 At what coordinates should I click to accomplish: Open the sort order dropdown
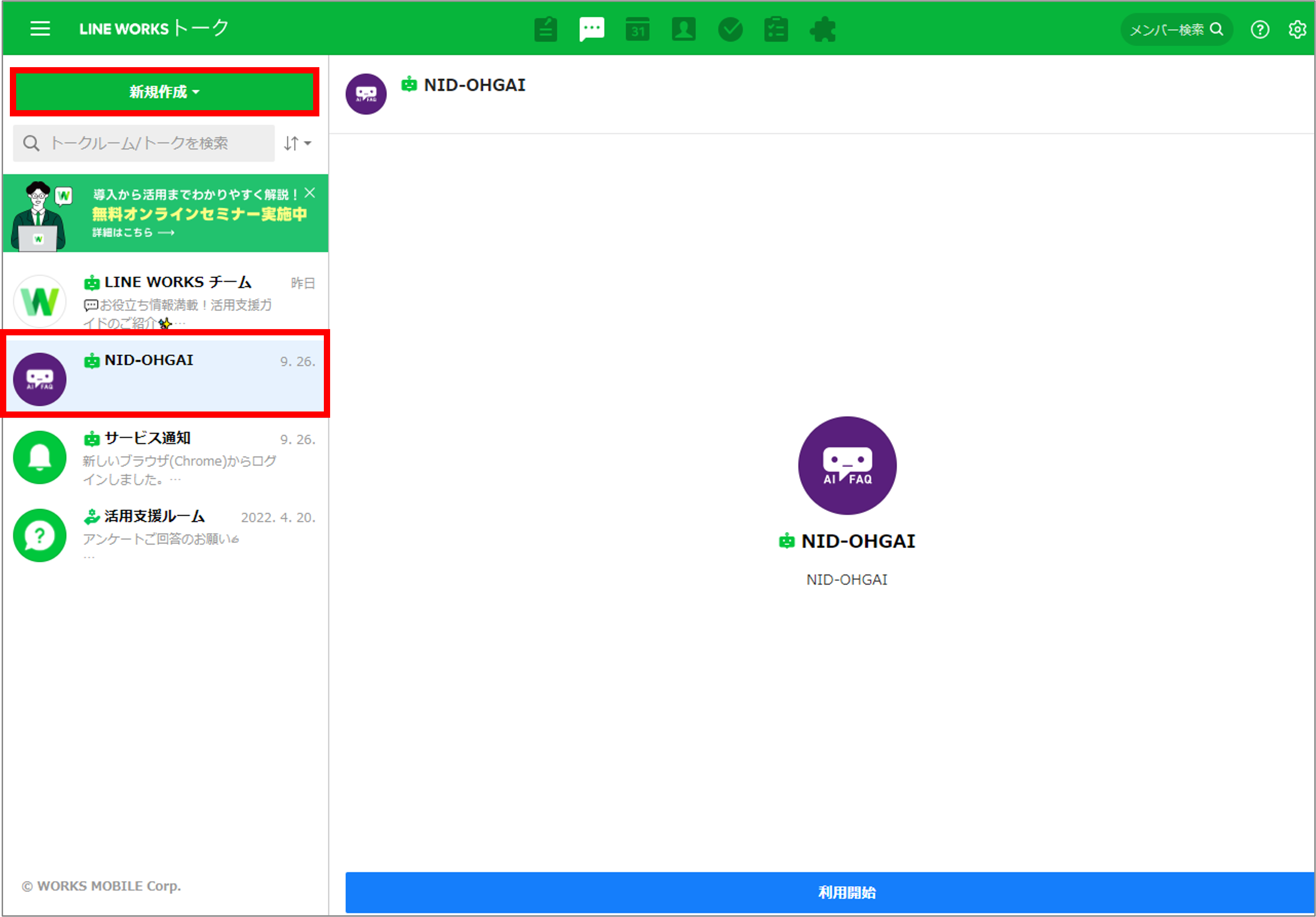[x=297, y=143]
